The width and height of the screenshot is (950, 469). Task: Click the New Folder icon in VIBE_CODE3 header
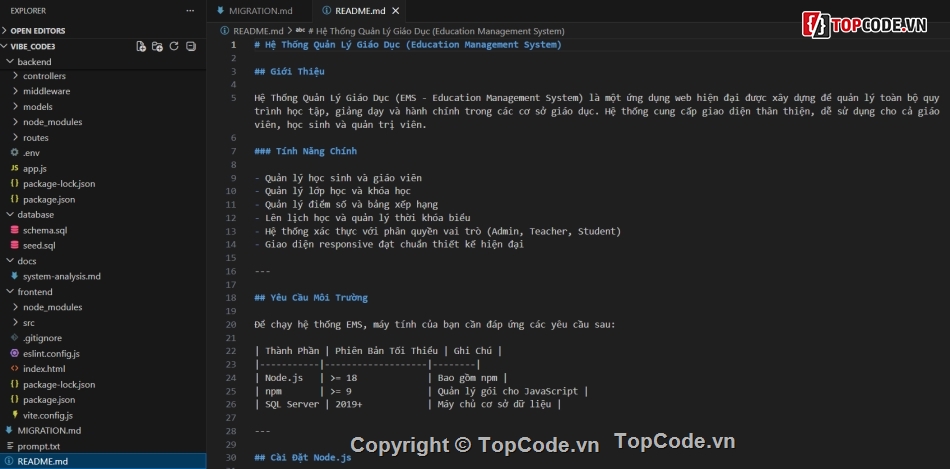(158, 46)
